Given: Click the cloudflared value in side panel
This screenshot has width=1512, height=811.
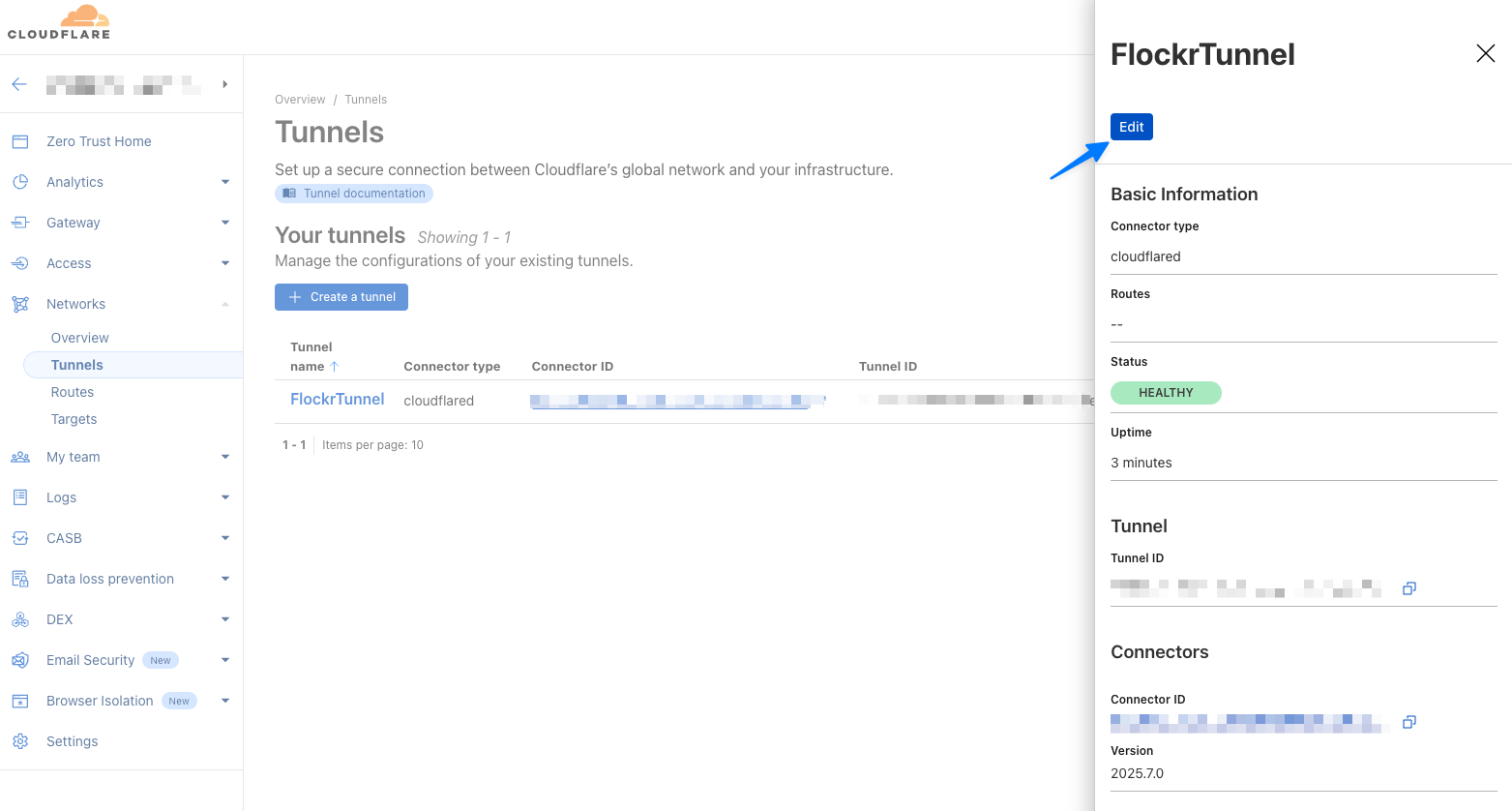Looking at the screenshot, I should 1145,256.
